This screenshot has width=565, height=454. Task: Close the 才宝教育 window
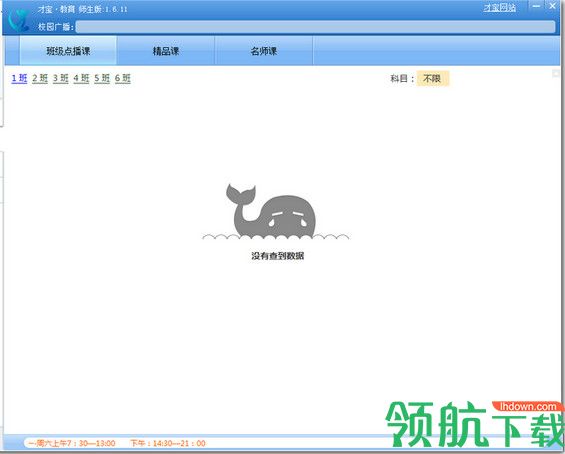[x=552, y=6]
